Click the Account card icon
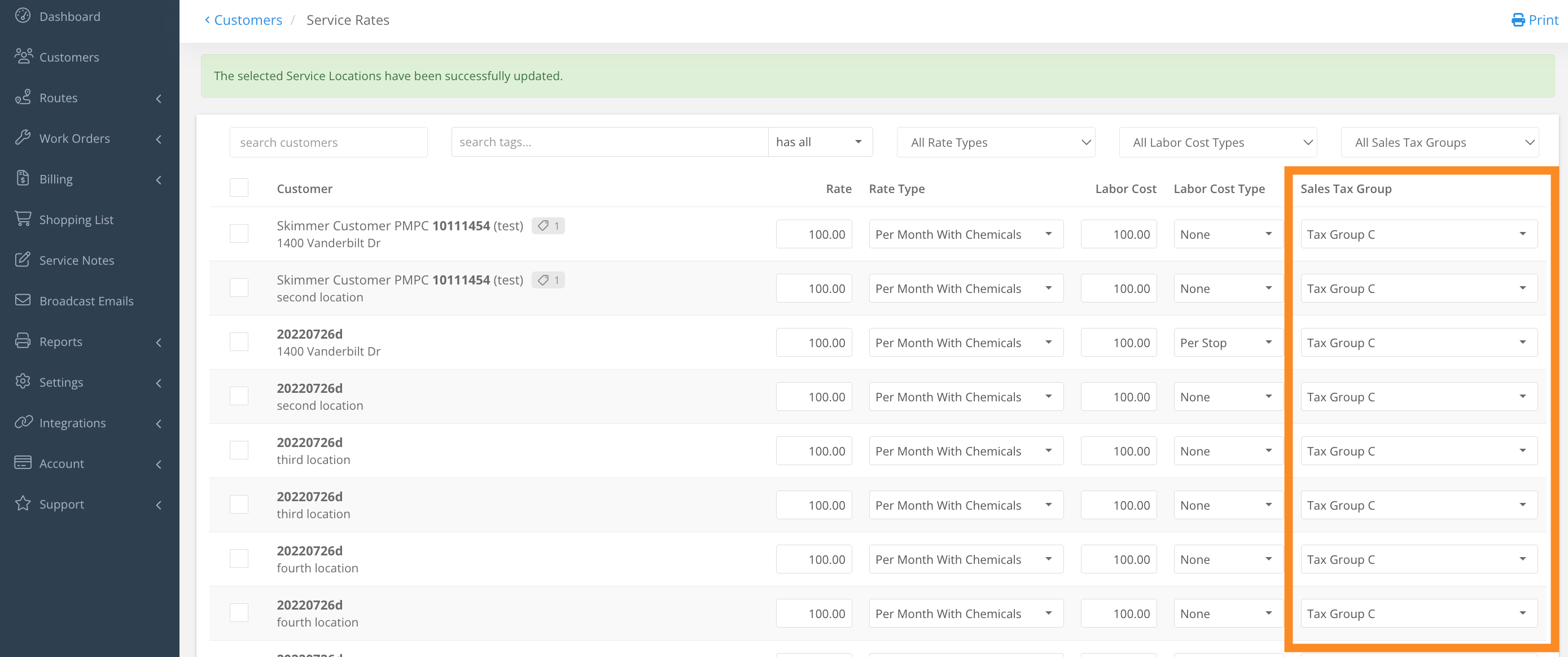Screen dimensions: 1568x657 click(x=23, y=463)
